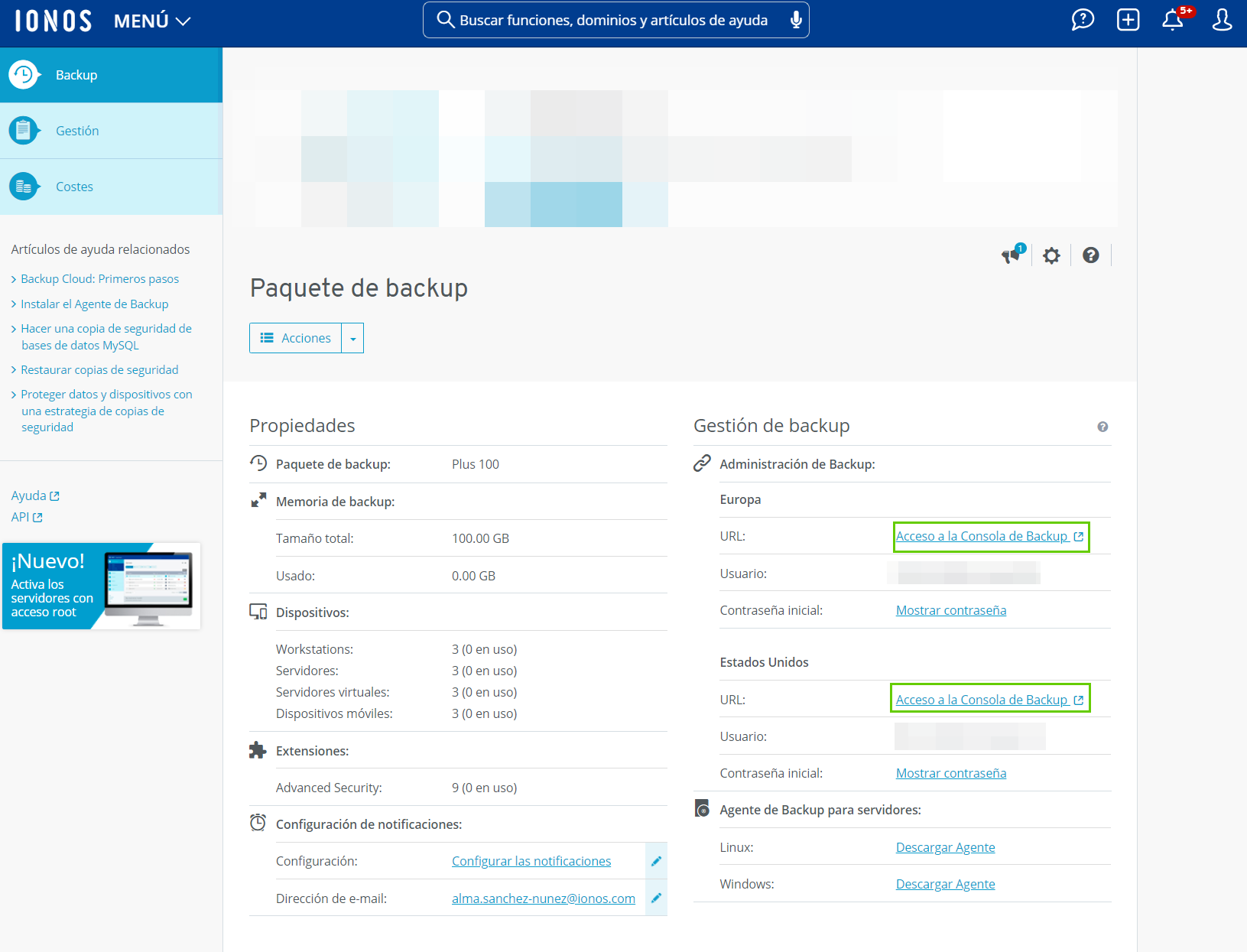The width and height of the screenshot is (1247, 952).
Task: Open 'Restaurar copias de seguridad' article
Action: [x=99, y=369]
